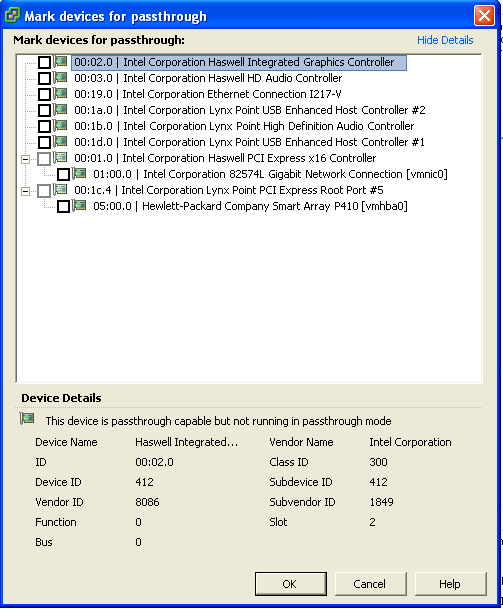Check Haswell HD Audio Controller for passthrough

[44, 78]
